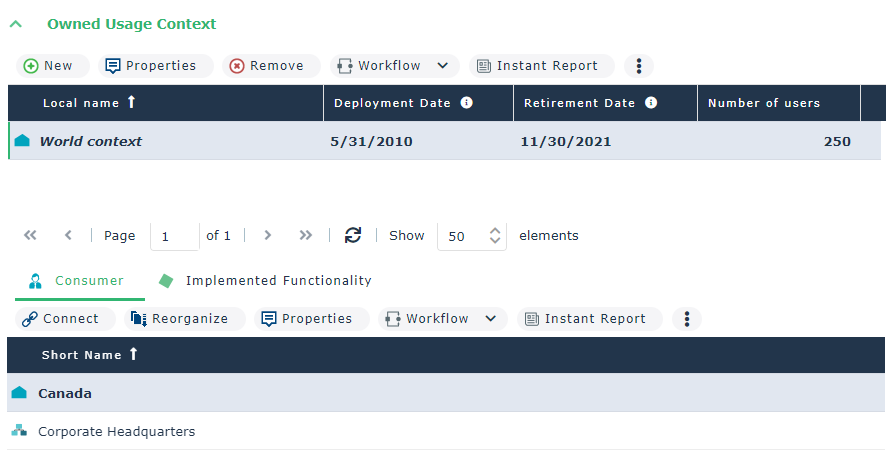Click the page number input field
This screenshot has width=891, height=457.
[x=173, y=237]
